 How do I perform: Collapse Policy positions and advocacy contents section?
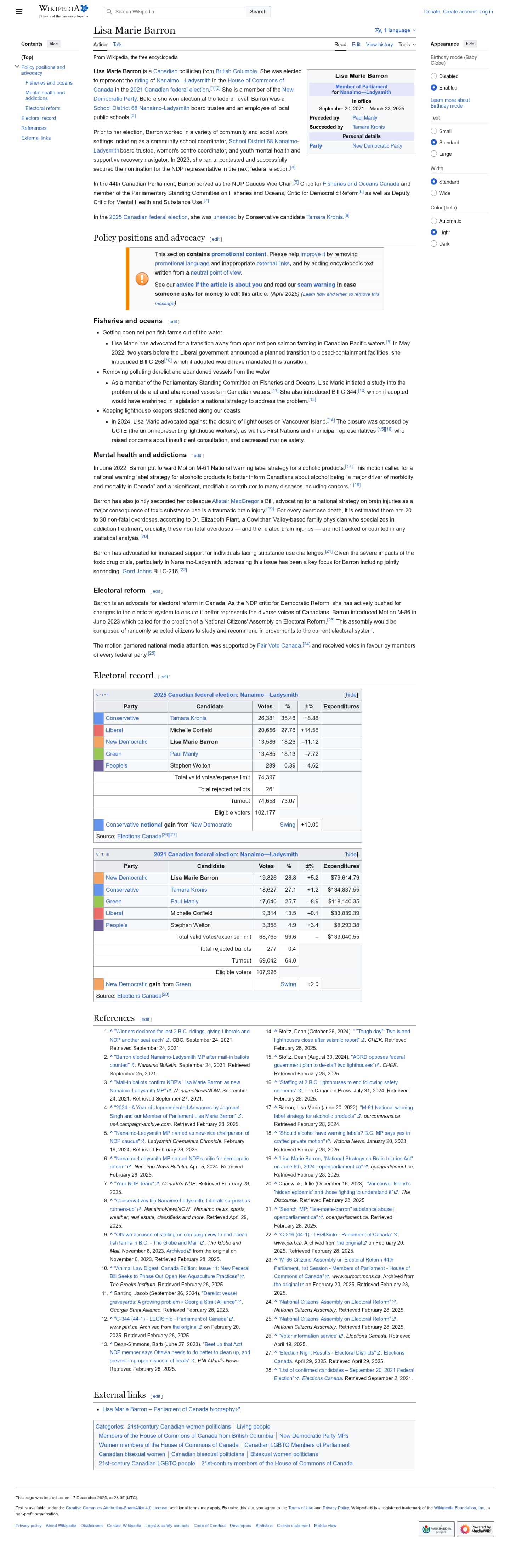pyautogui.click(x=17, y=67)
